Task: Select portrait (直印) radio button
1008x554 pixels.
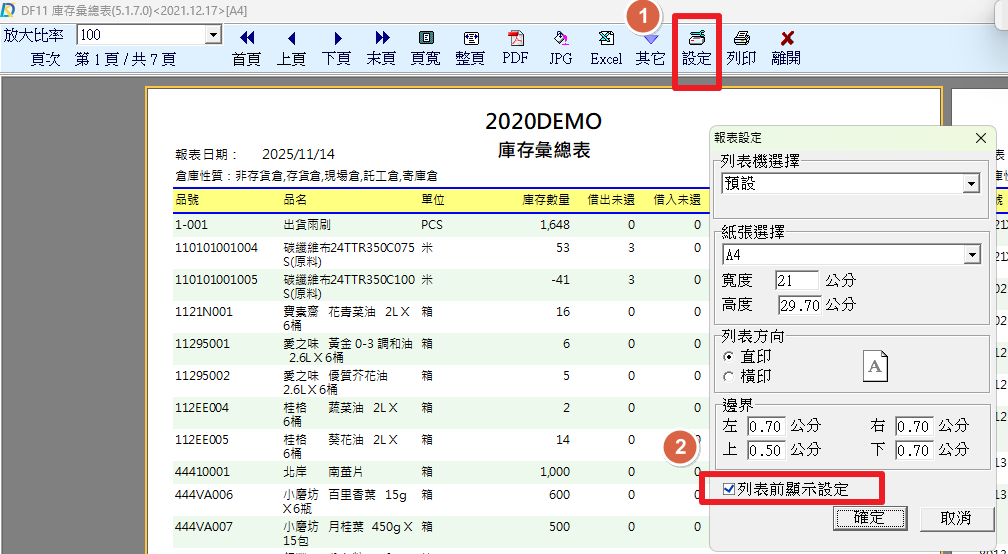Action: click(x=728, y=357)
